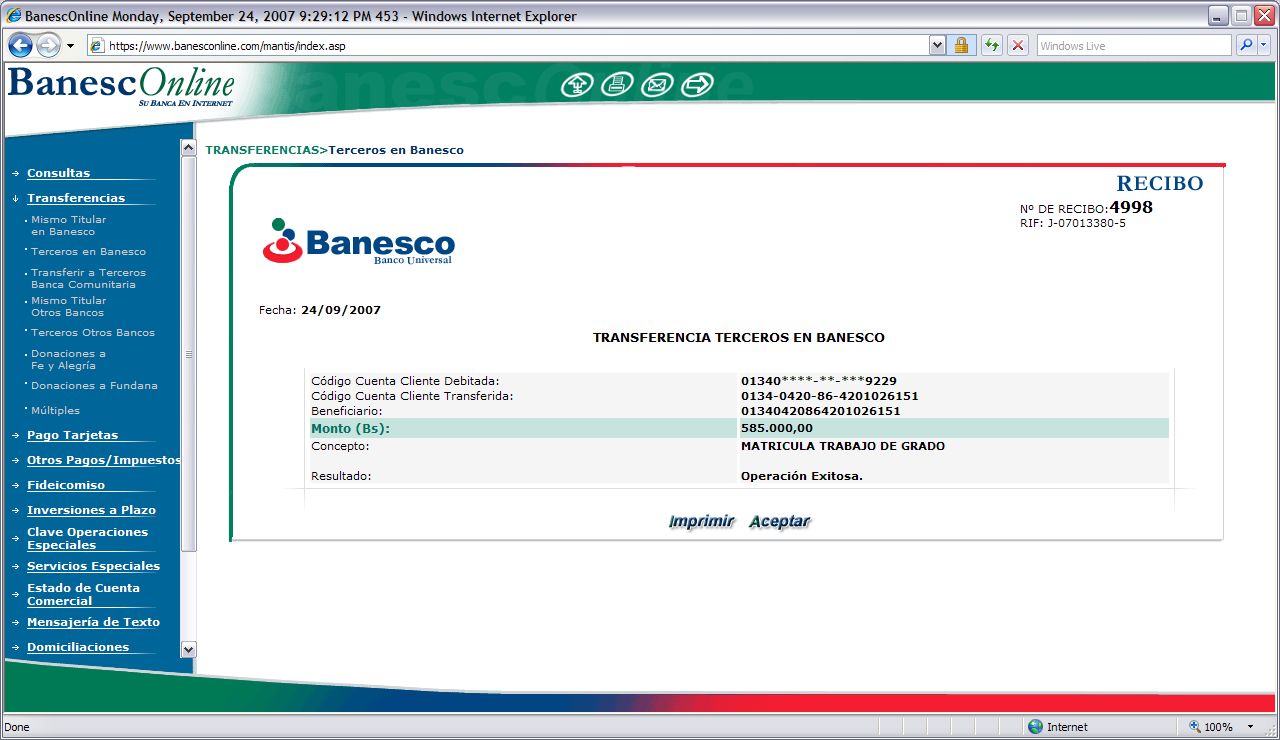Click debited account 01340****-**-***9229

tap(819, 381)
